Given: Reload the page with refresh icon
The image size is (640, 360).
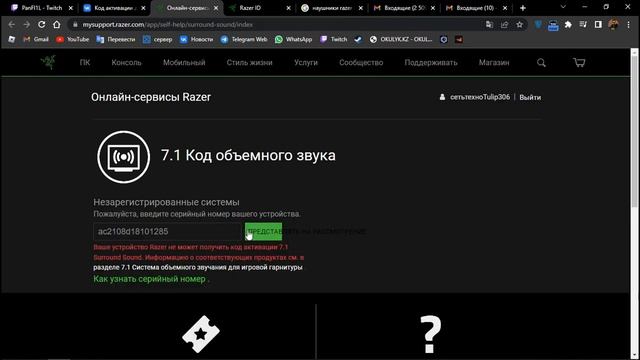Looking at the screenshot, I should click(42, 24).
